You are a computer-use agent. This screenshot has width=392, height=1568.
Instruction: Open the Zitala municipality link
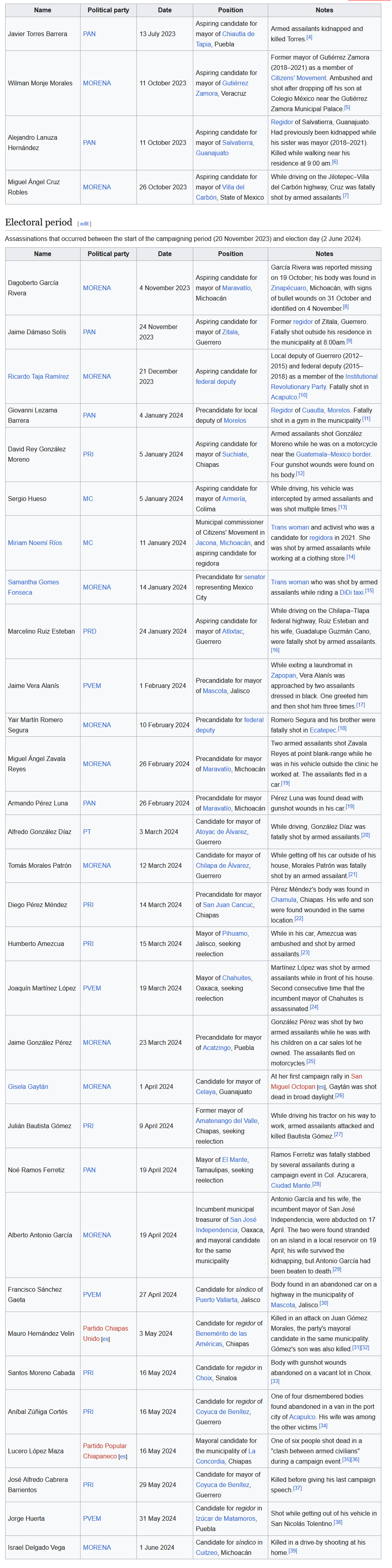229,332
